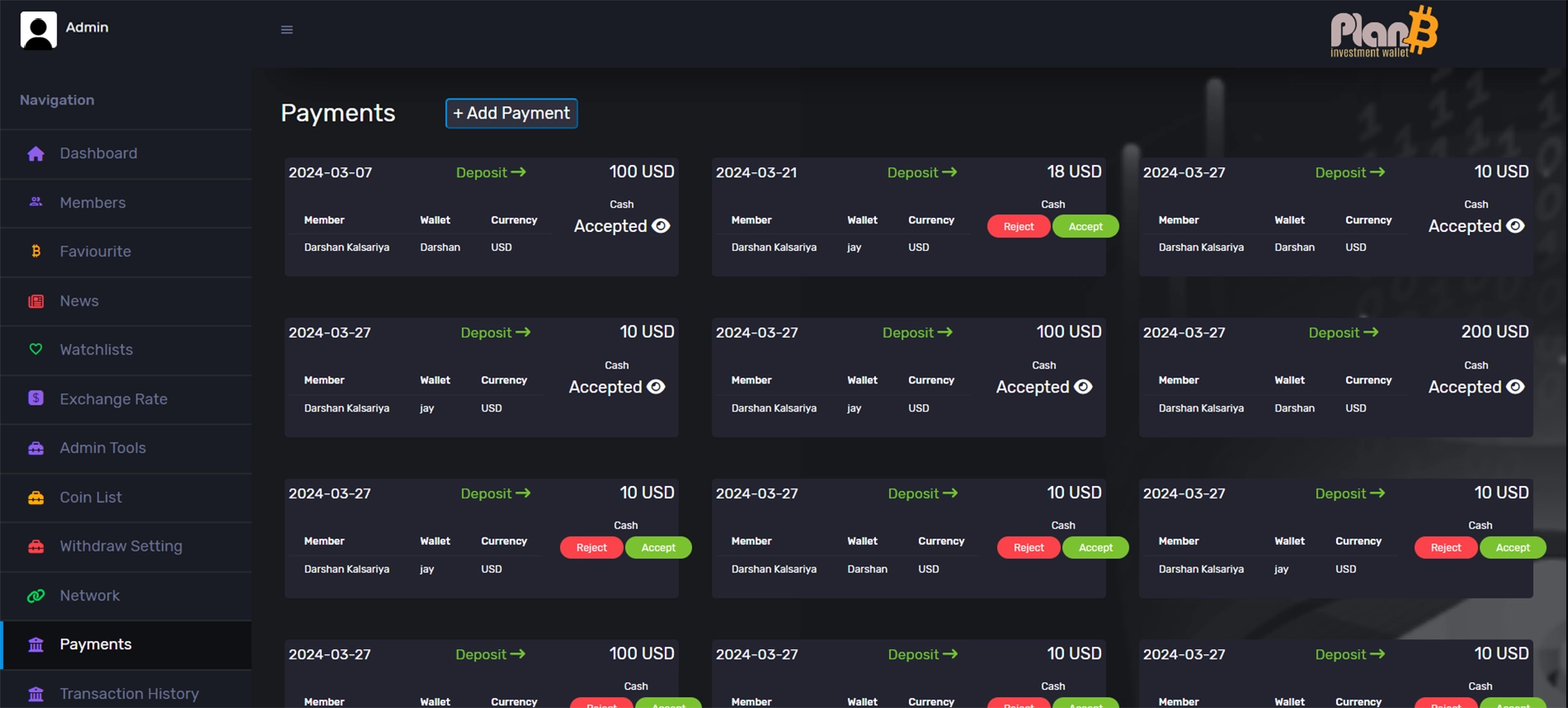
Task: Click the Navigation heading
Action: tap(57, 100)
